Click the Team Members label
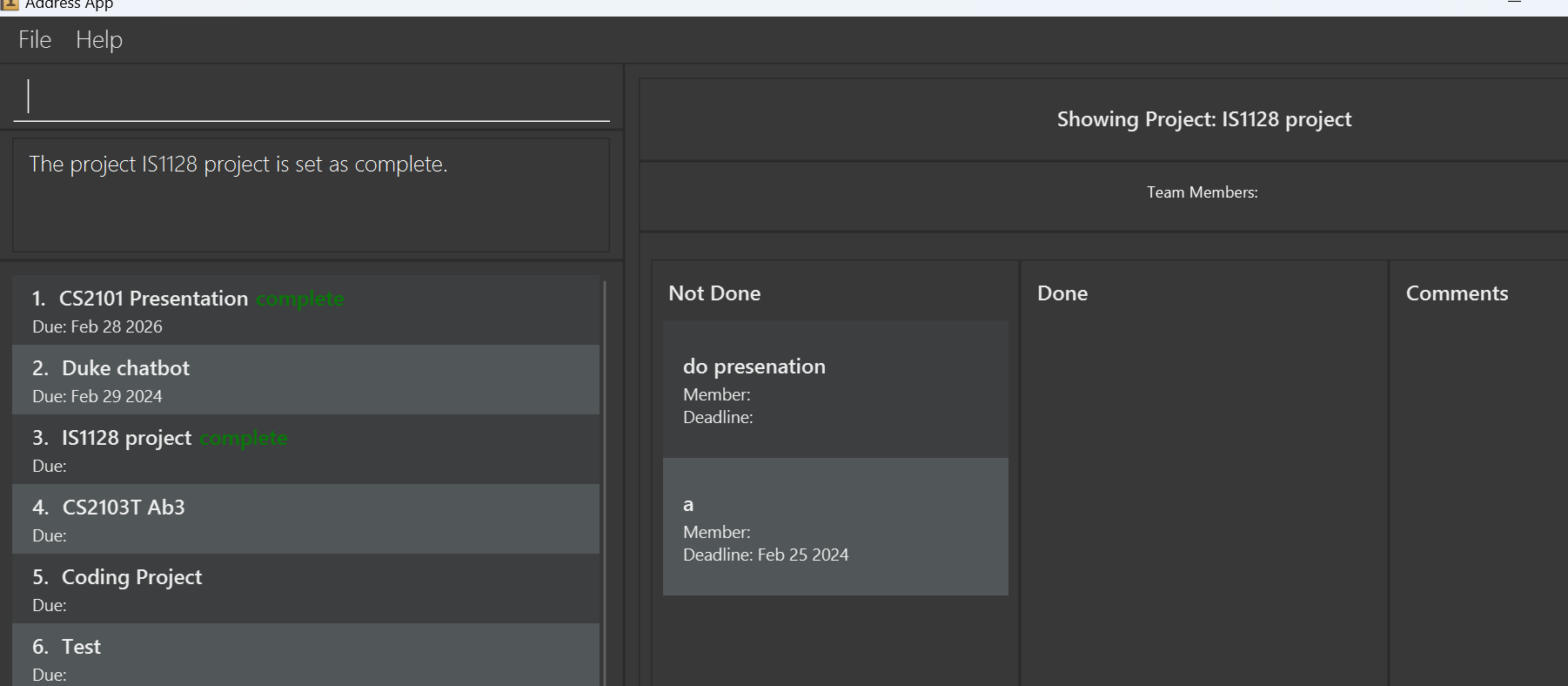This screenshot has height=686, width=1568. click(1203, 192)
